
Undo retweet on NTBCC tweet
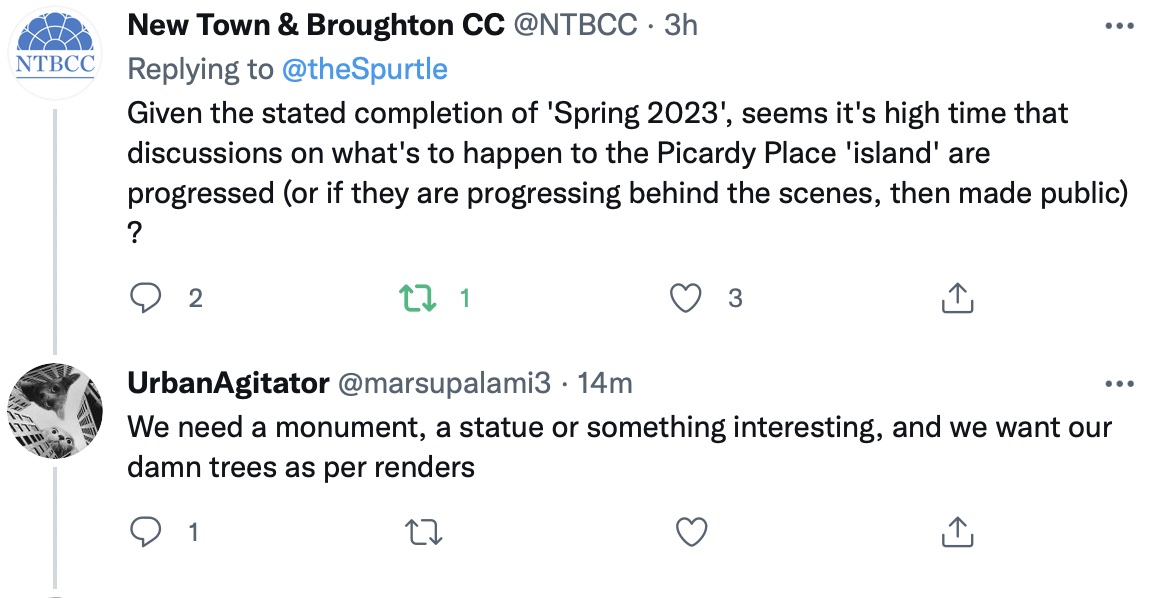tap(418, 298)
